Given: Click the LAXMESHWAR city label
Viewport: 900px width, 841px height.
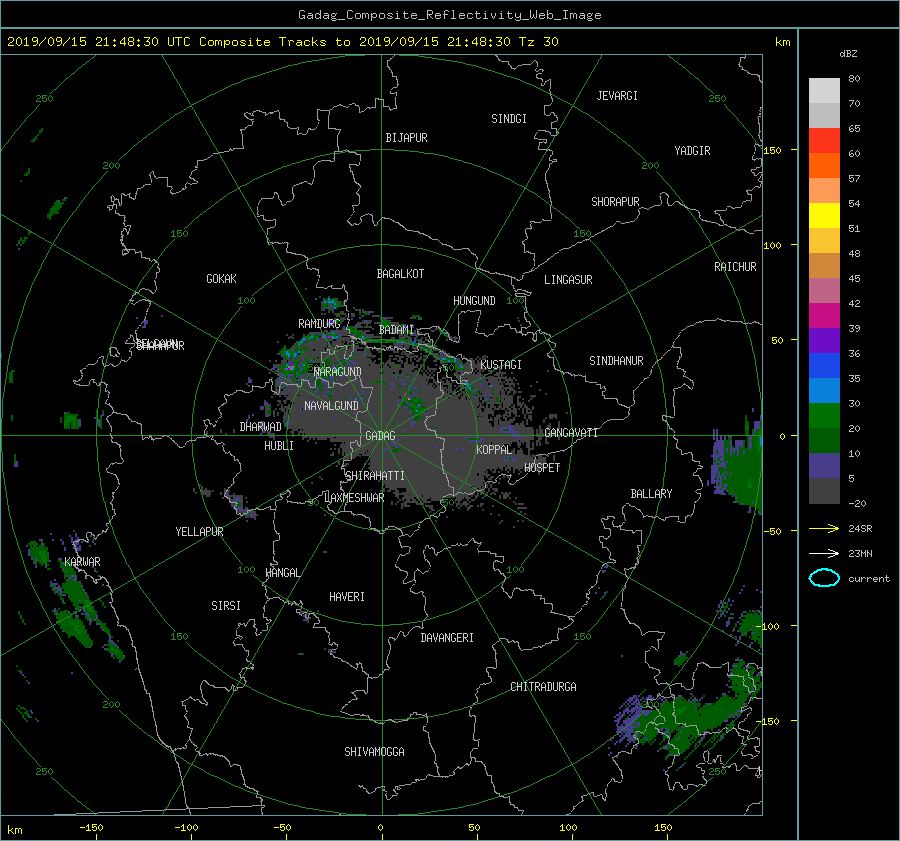Looking at the screenshot, I should click(x=354, y=498).
